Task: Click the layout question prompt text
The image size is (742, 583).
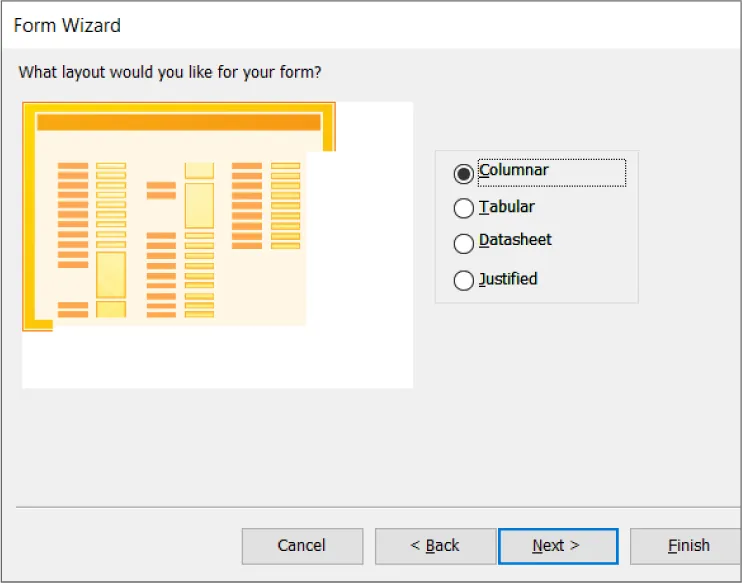Action: [170, 73]
